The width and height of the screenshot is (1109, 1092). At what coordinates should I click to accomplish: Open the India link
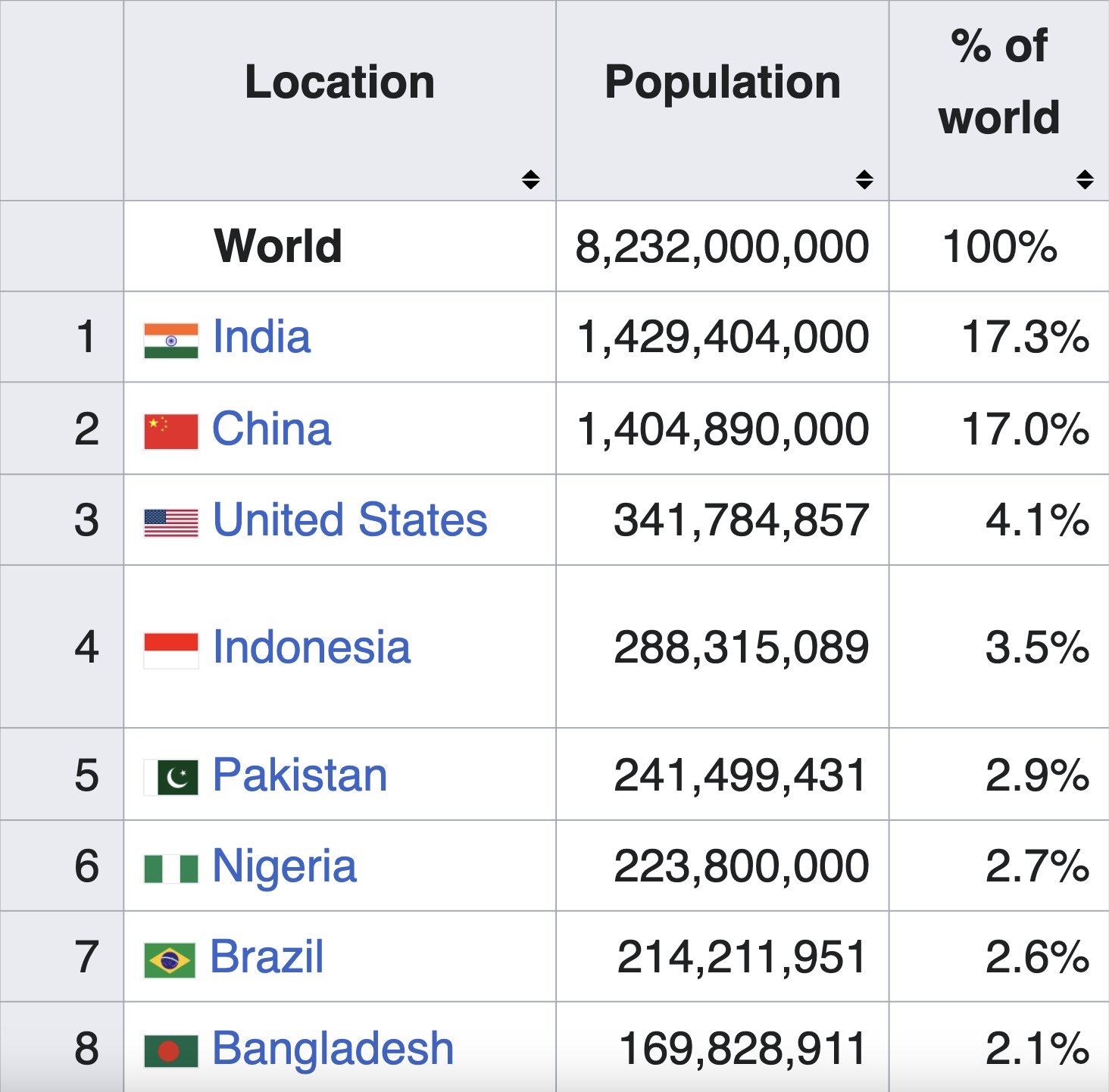[x=261, y=336]
